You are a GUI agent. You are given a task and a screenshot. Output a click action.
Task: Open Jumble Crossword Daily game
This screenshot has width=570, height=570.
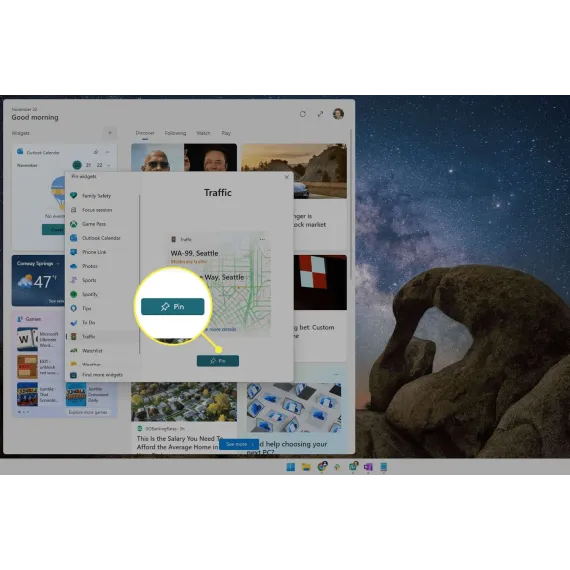89,394
